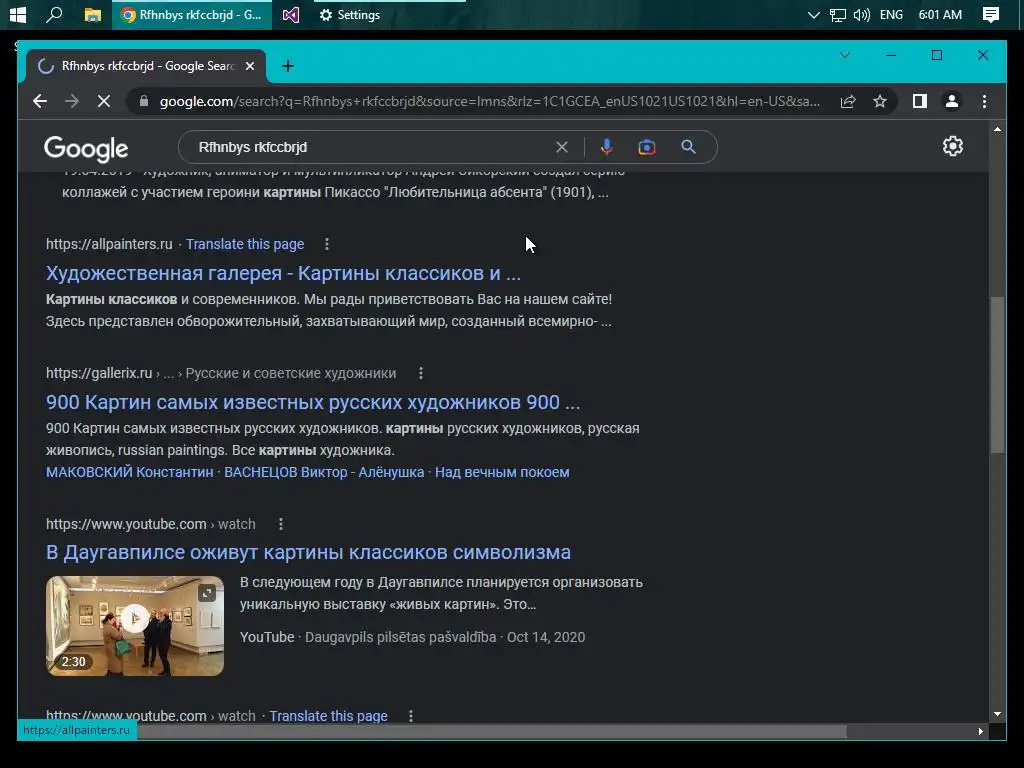Switch ENG input language
Viewport: 1024px width, 768px height.
[891, 14]
